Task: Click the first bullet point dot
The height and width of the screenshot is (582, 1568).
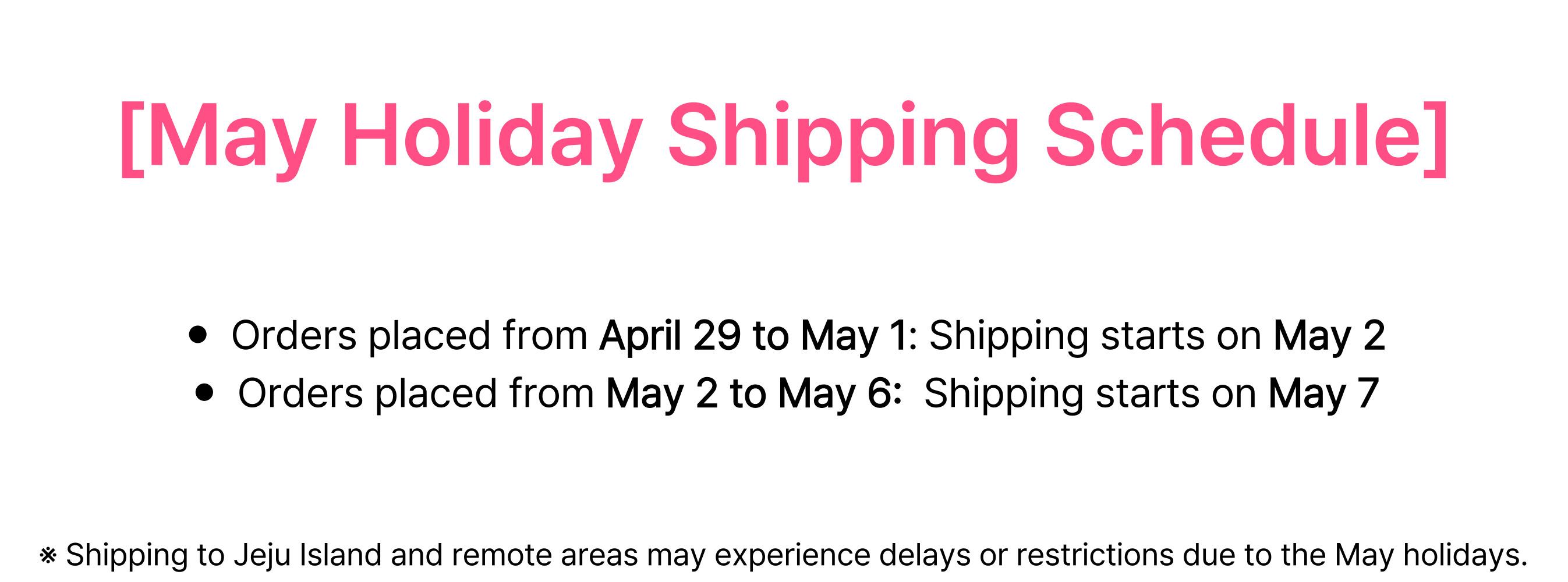Action: [199, 335]
